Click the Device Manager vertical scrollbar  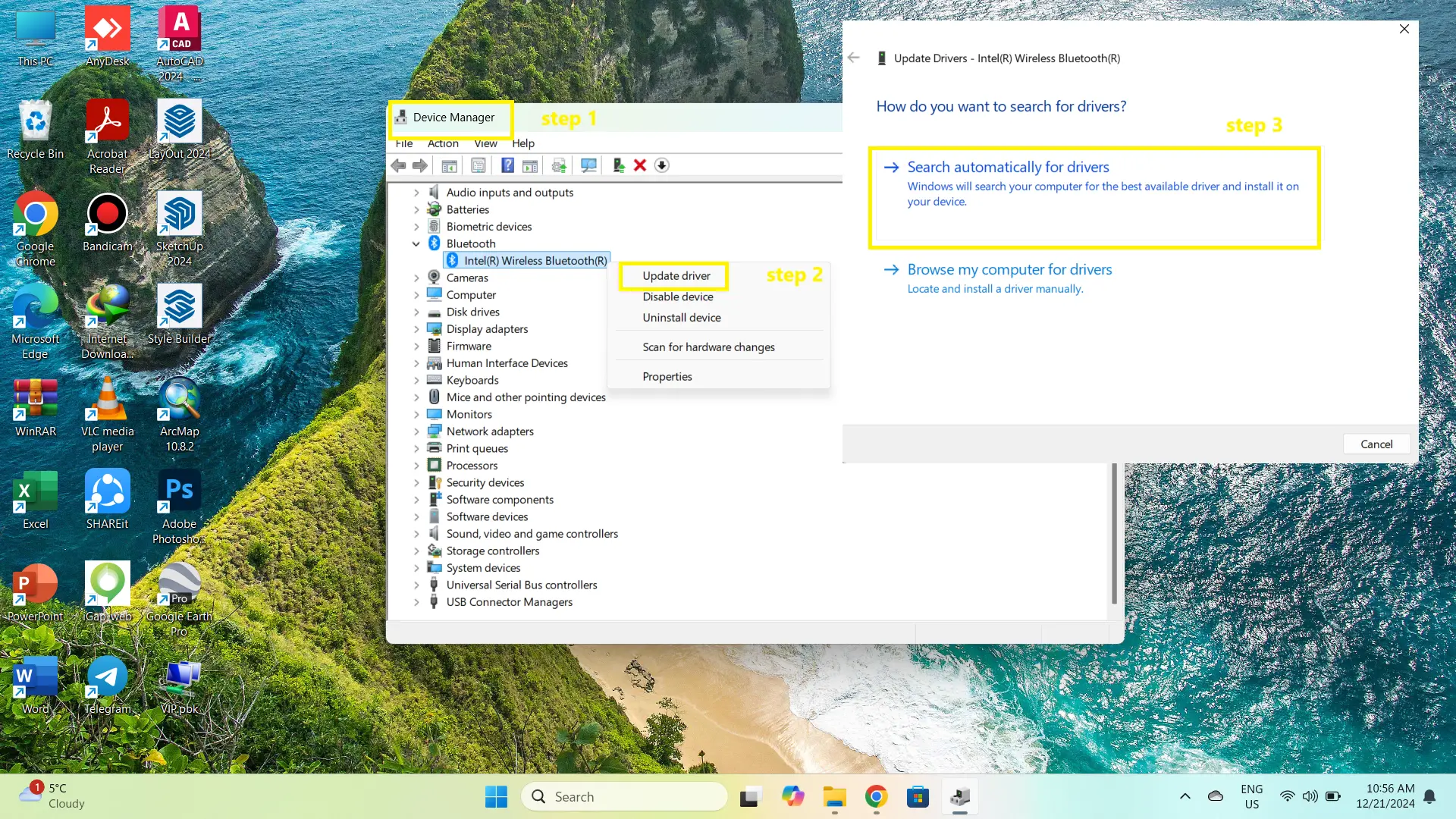tap(1114, 531)
